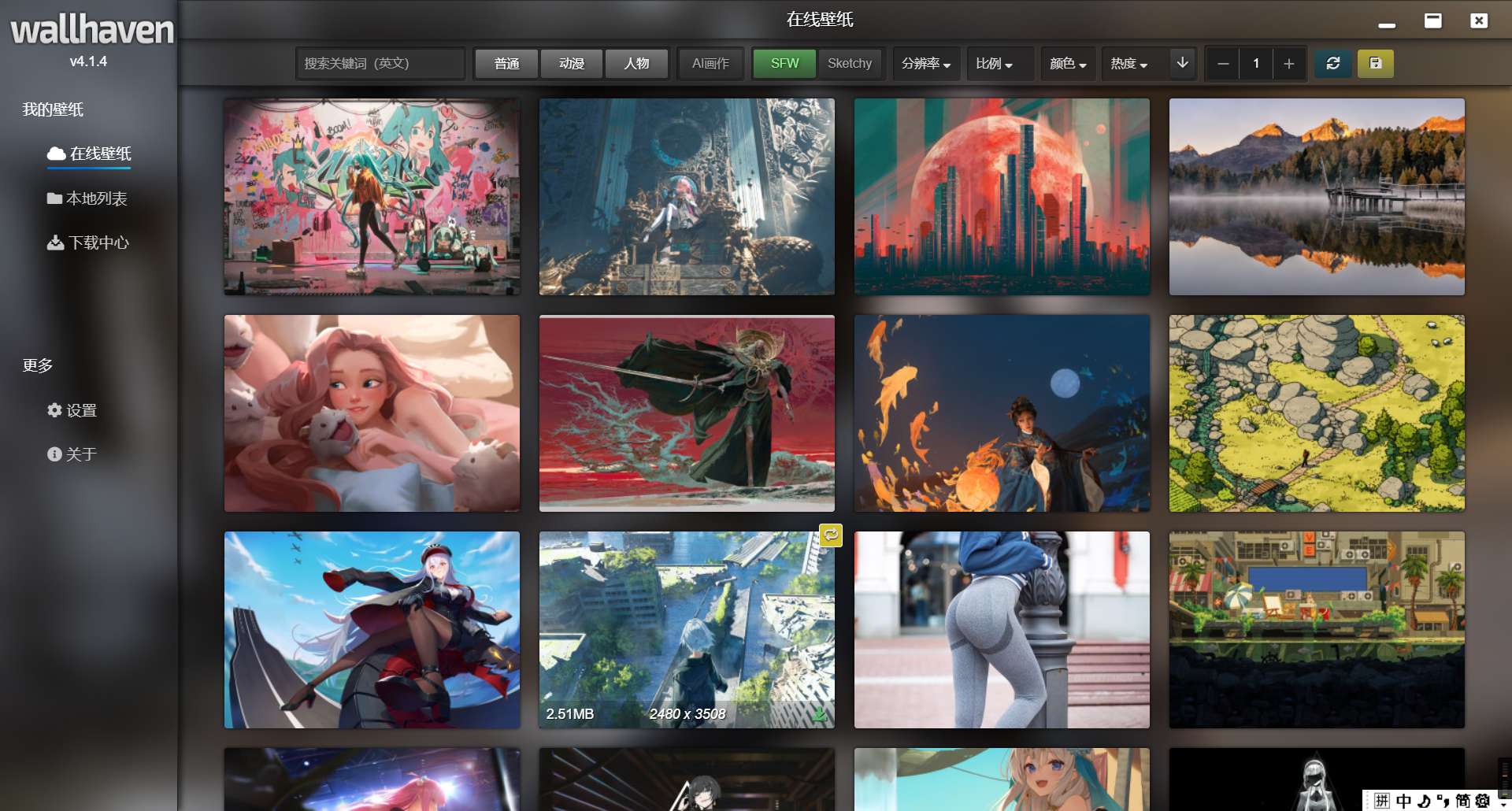The height and width of the screenshot is (811, 1512).
Task: Click the yellow set-wallpaper icon on ruined city thumbnail
Action: click(831, 535)
